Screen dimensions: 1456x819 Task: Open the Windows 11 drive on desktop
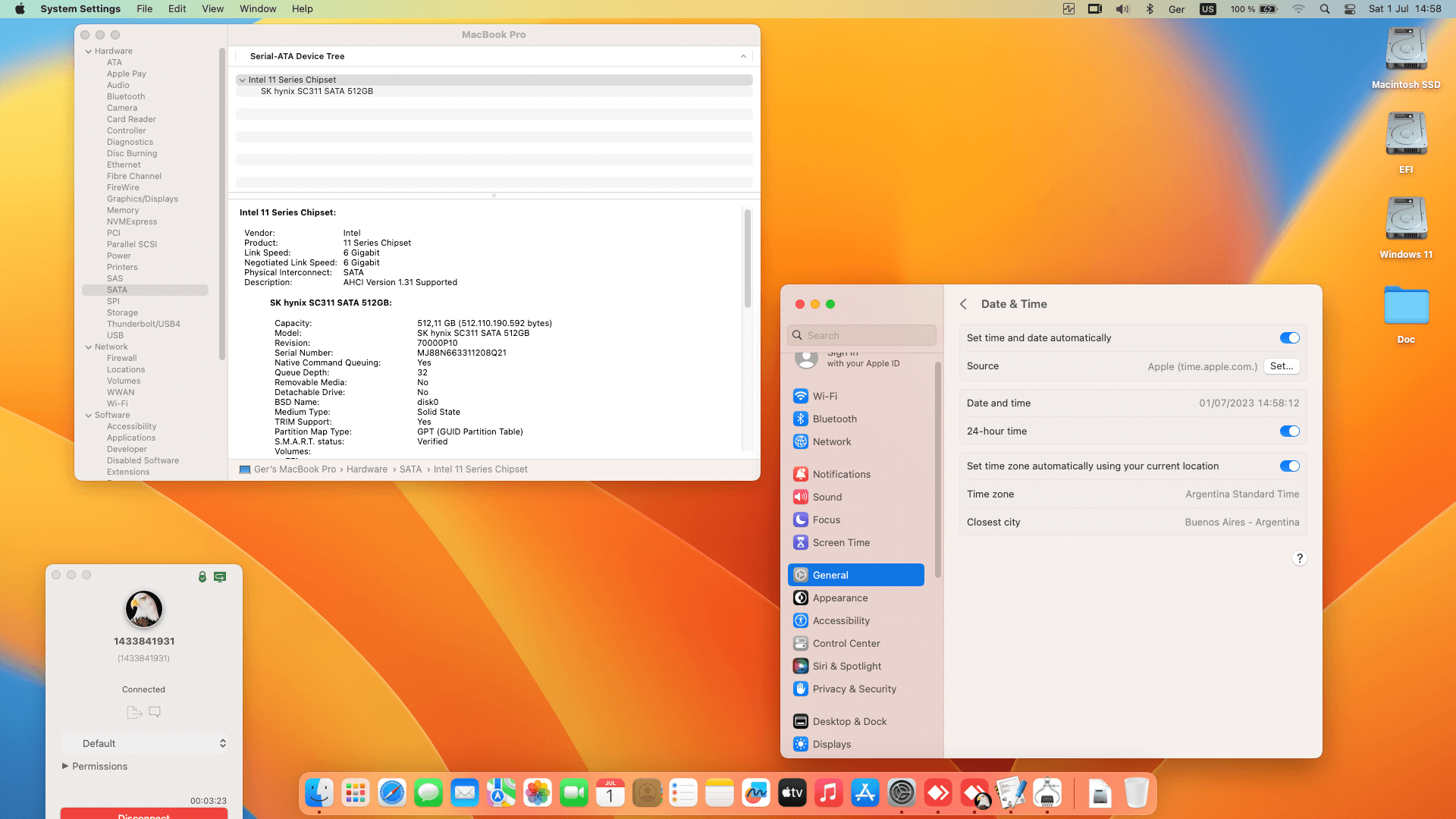[x=1406, y=227]
